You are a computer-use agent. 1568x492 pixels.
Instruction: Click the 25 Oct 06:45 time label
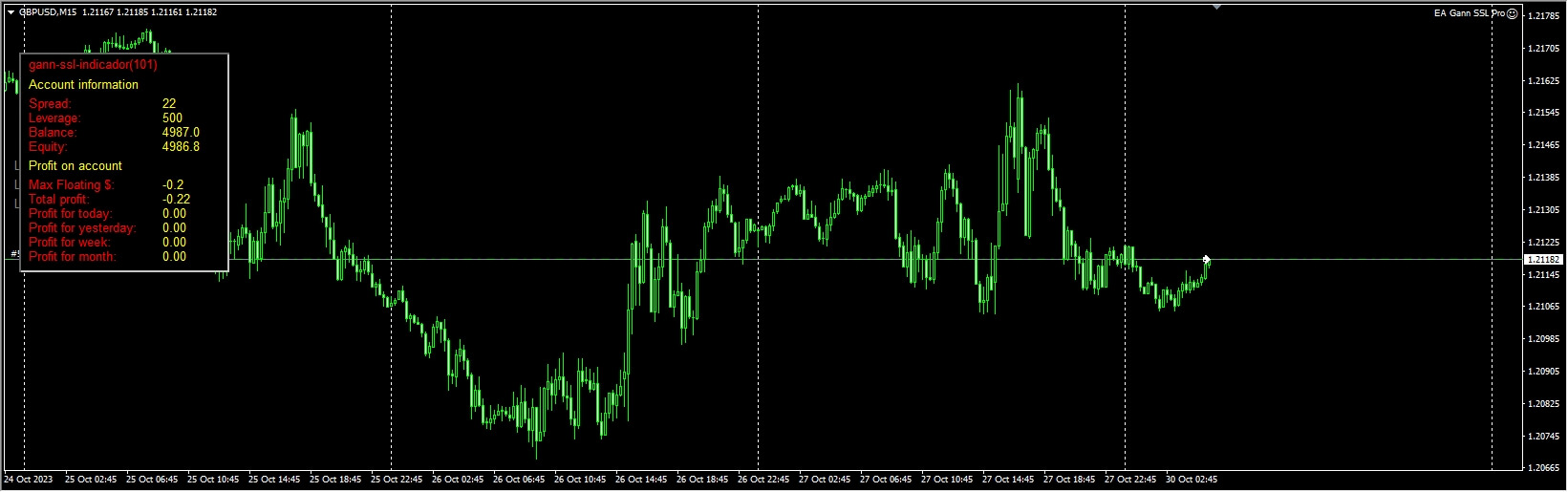[152, 480]
